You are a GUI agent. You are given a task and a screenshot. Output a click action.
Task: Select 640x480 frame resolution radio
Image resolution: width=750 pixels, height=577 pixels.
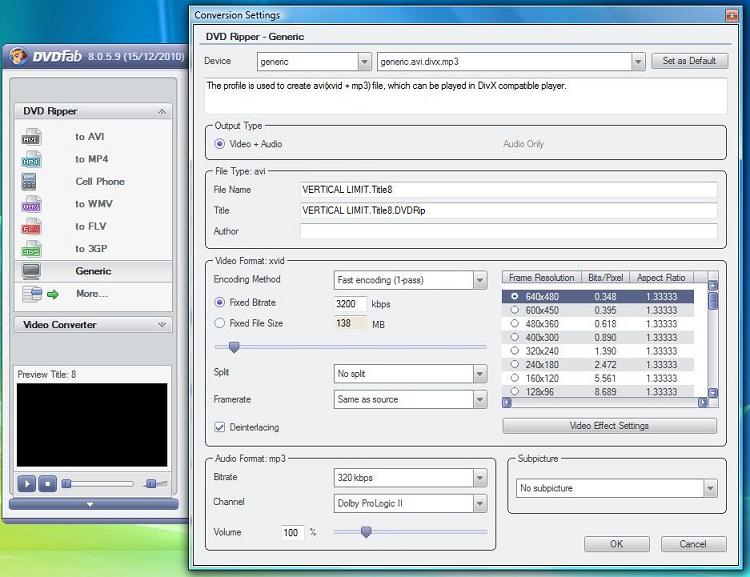pyautogui.click(x=515, y=297)
